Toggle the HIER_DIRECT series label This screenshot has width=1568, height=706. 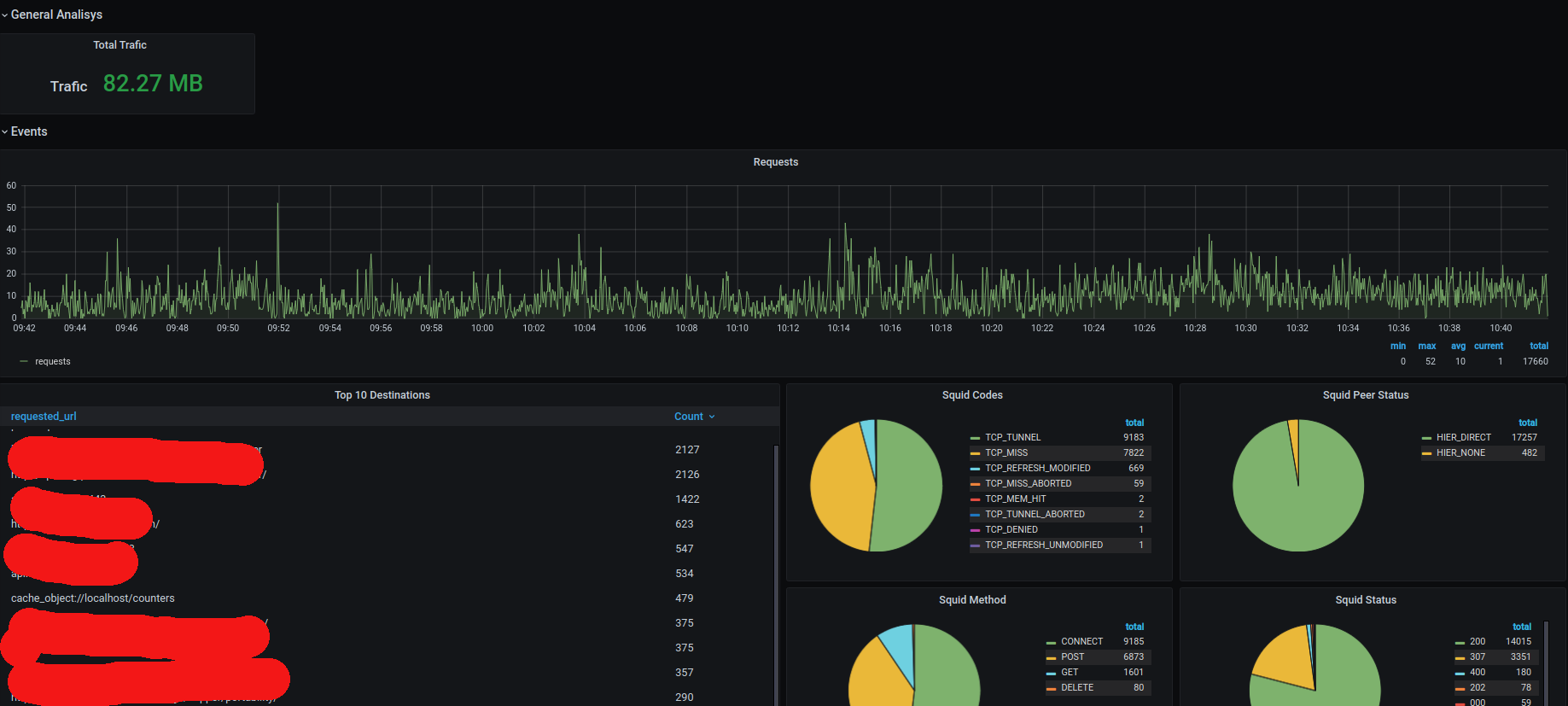click(1464, 438)
